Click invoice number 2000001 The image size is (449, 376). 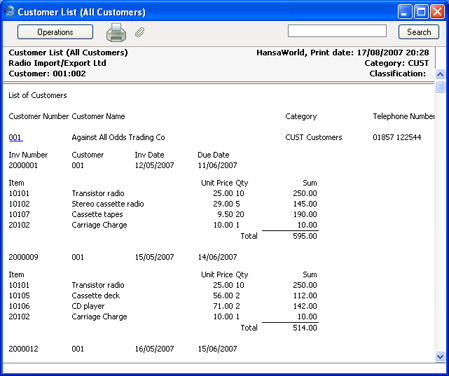23,165
